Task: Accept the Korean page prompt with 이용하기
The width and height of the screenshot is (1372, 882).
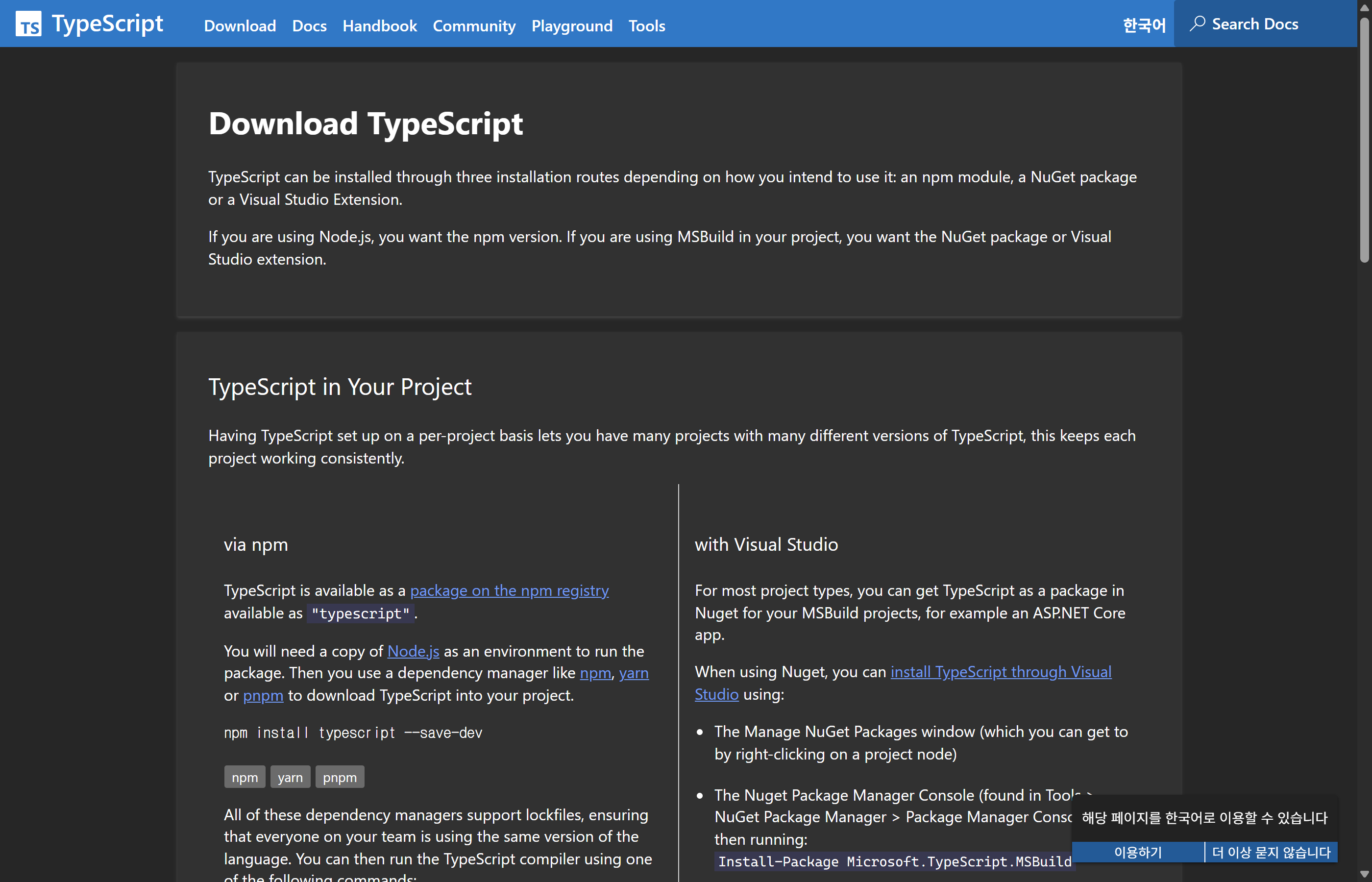Action: click(x=1137, y=852)
